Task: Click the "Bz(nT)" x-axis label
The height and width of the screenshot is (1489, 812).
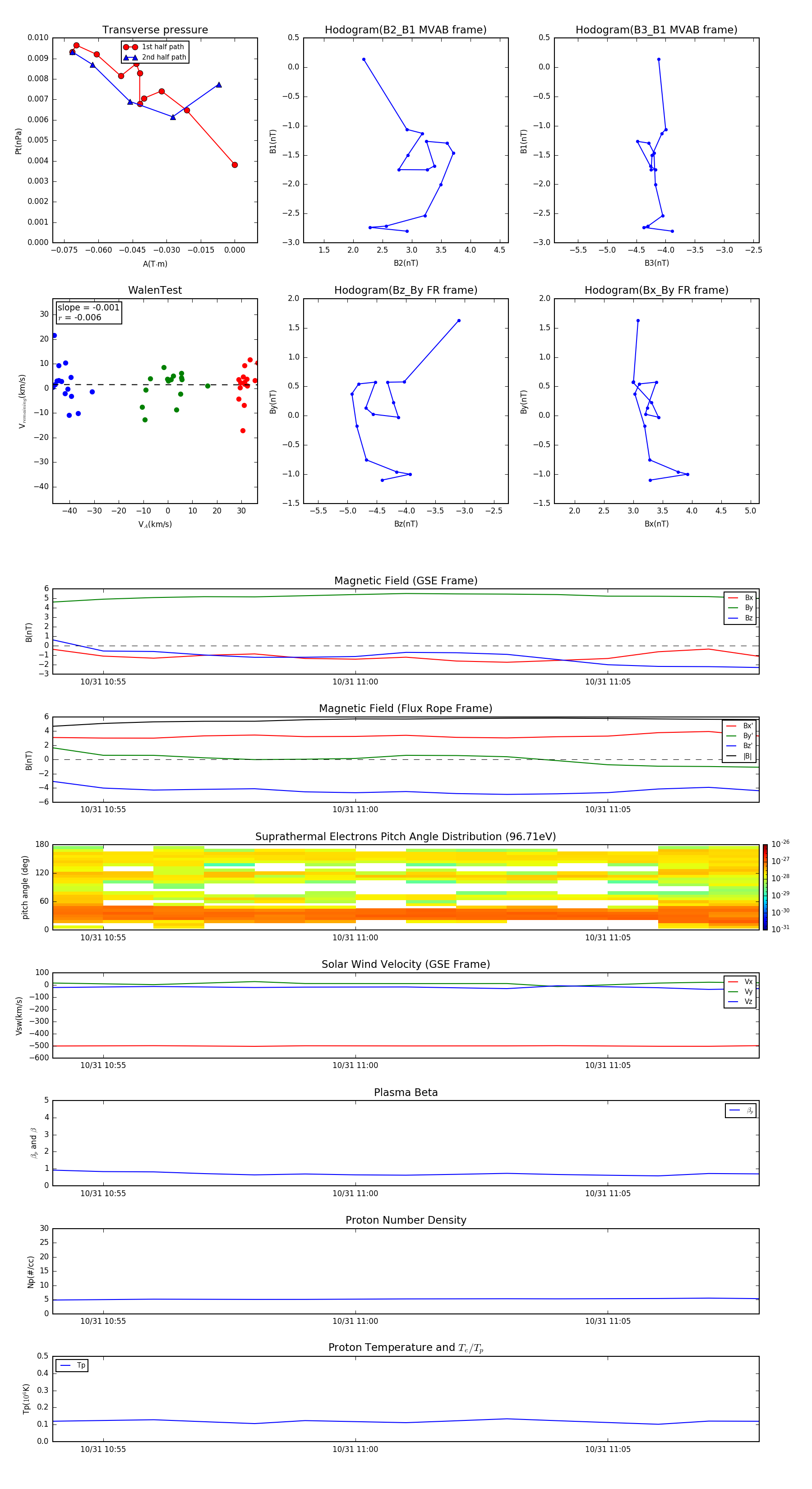Action: [x=406, y=524]
